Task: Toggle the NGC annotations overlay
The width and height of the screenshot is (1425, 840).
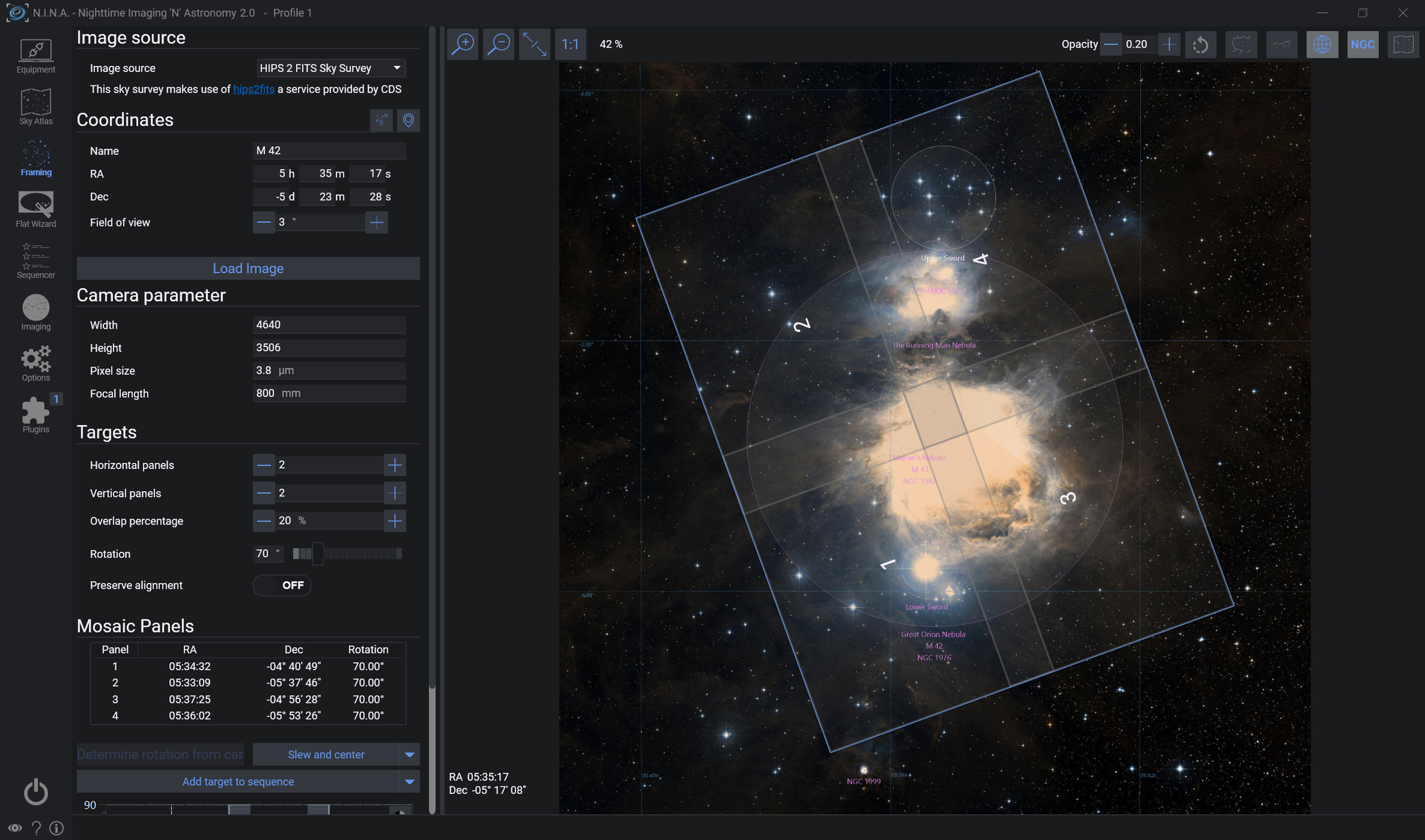Action: pos(1363,45)
